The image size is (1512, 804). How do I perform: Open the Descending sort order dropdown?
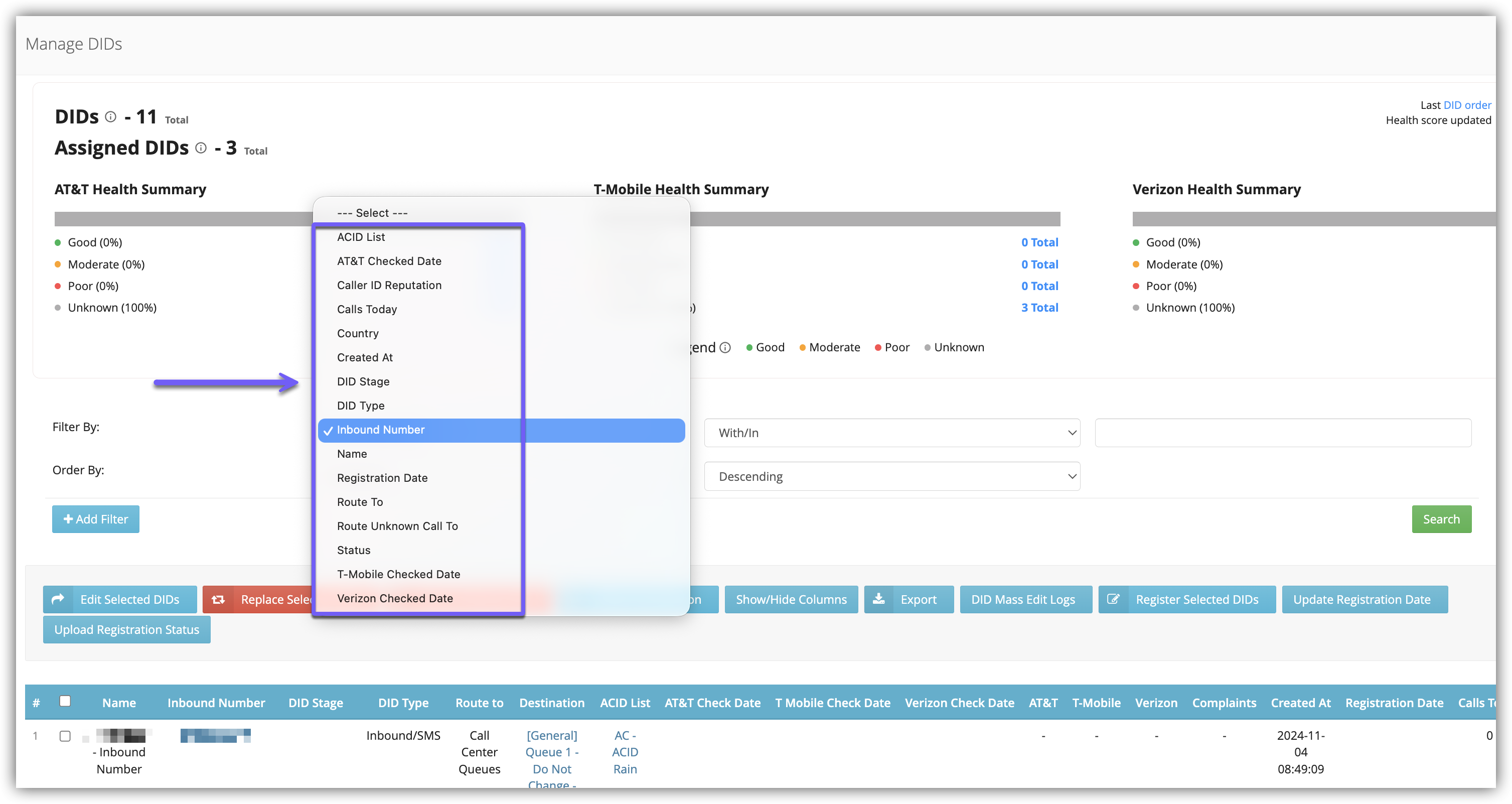pos(891,476)
